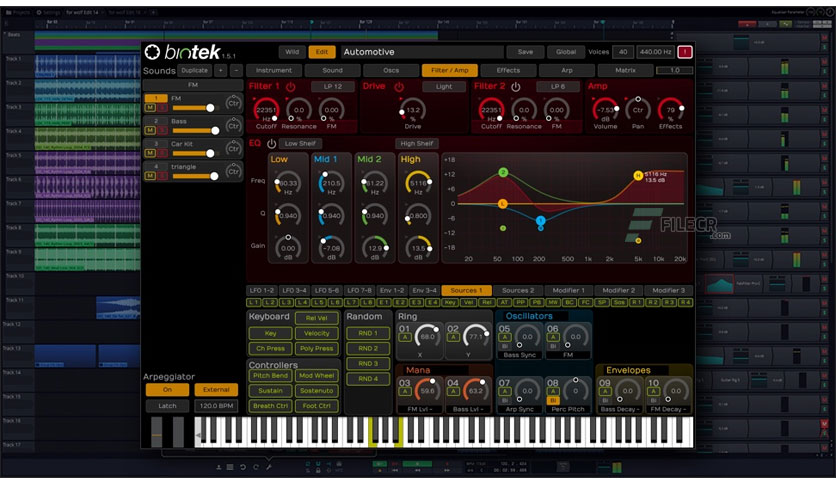This screenshot has height=484, width=836.
Task: Click the red panic exclamation button
Action: (685, 52)
